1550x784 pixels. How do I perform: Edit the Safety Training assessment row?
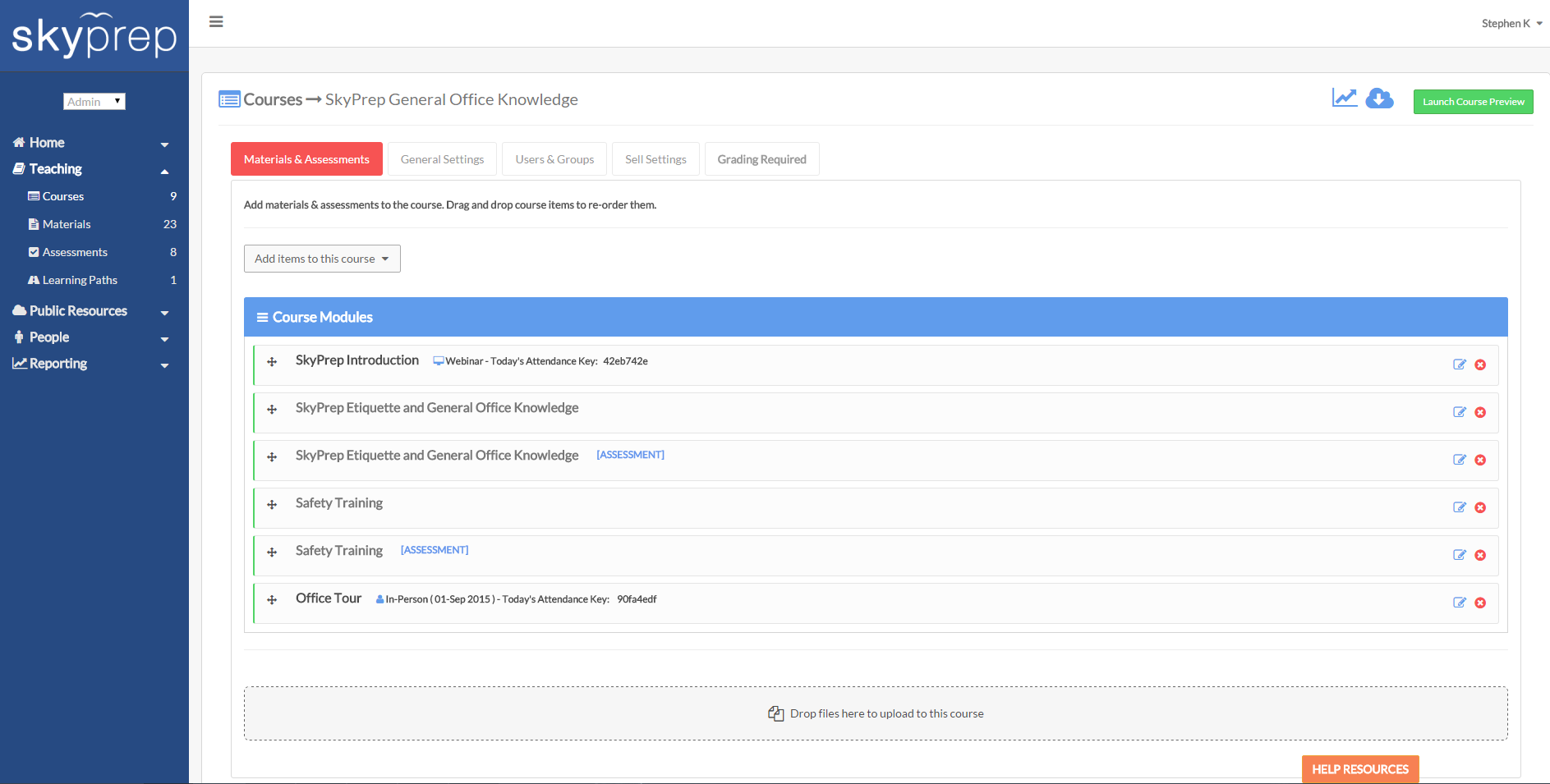(1459, 555)
